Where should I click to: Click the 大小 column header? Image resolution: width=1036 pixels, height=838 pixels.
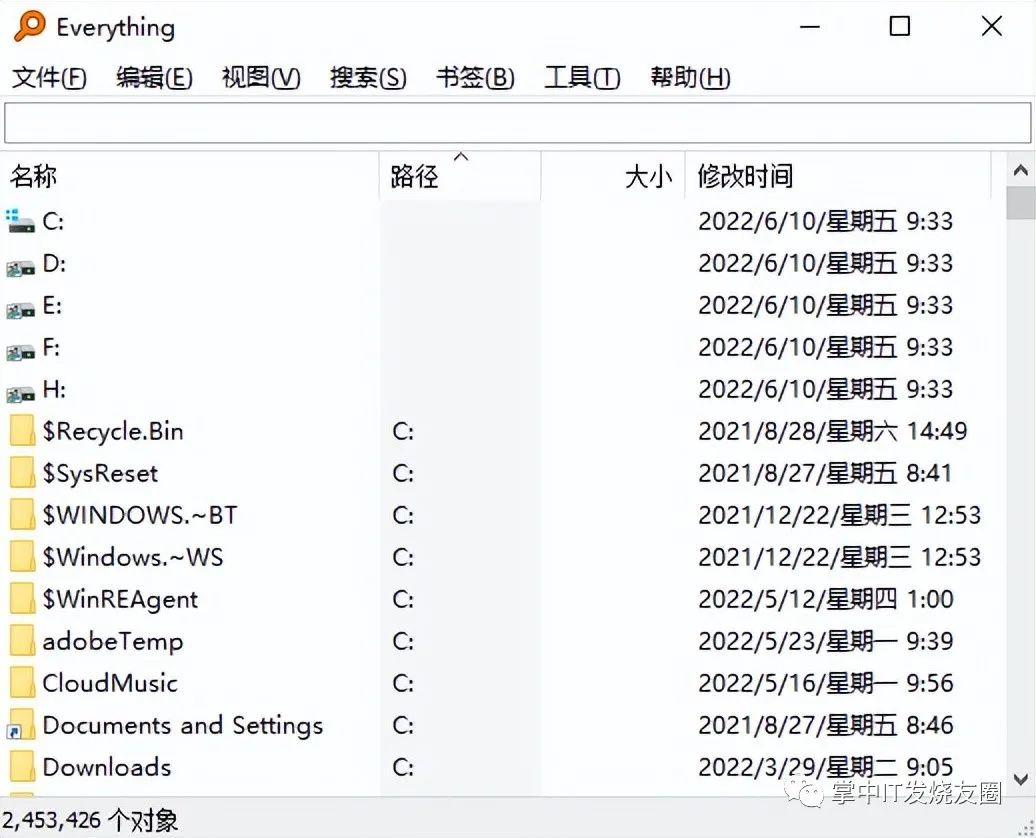coord(613,176)
